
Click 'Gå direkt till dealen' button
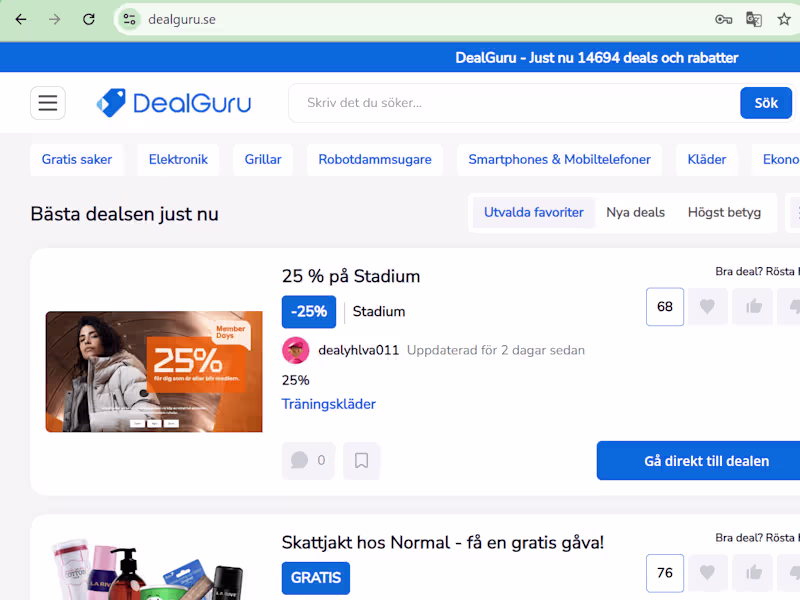(x=698, y=461)
